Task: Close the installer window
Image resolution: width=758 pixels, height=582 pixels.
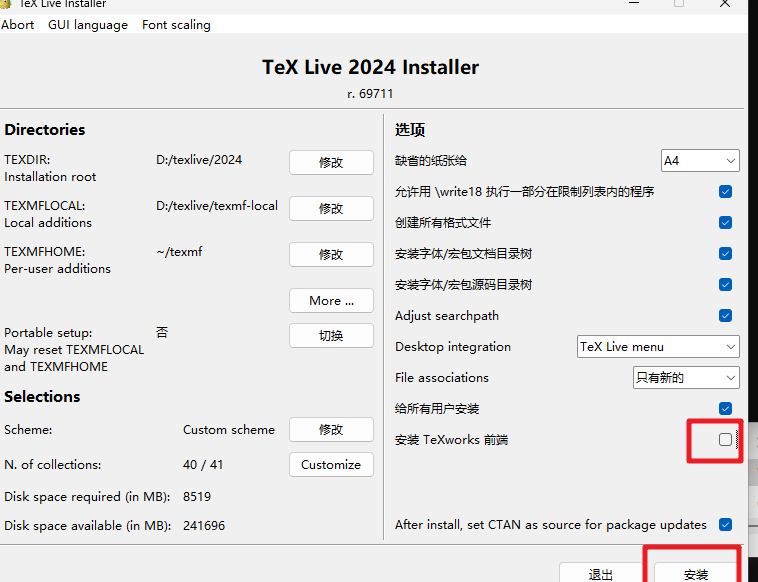Action: [x=725, y=3]
